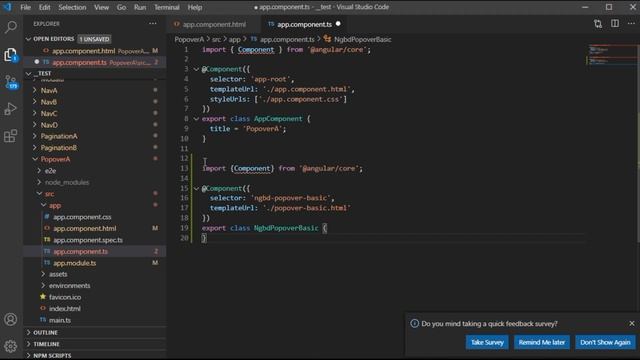The image size is (640, 360).
Task: Expand the environments folder
Action: (43, 285)
